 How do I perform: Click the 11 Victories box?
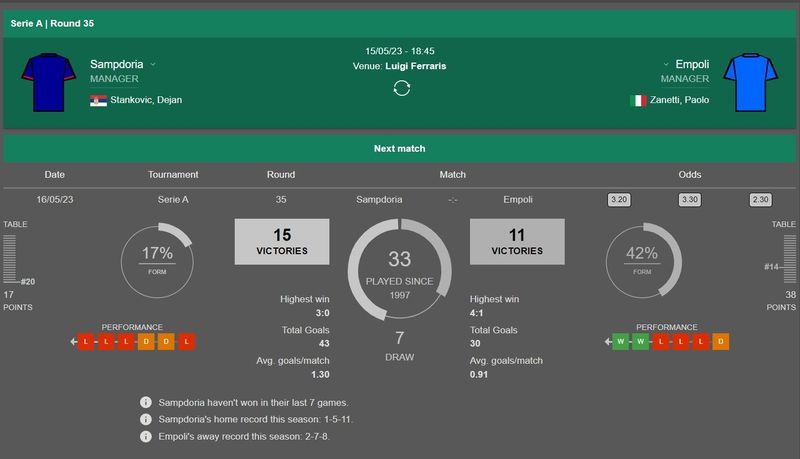tap(517, 242)
